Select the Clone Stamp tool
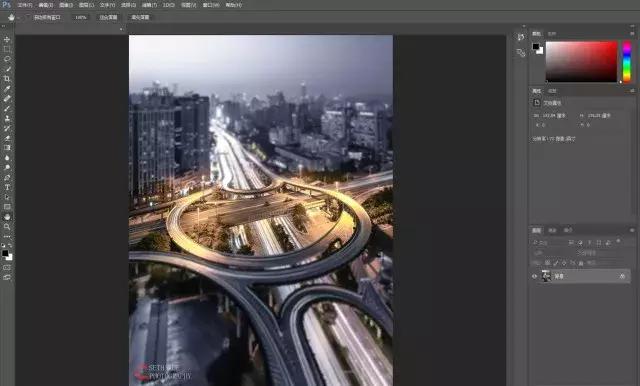 pyautogui.click(x=7, y=118)
